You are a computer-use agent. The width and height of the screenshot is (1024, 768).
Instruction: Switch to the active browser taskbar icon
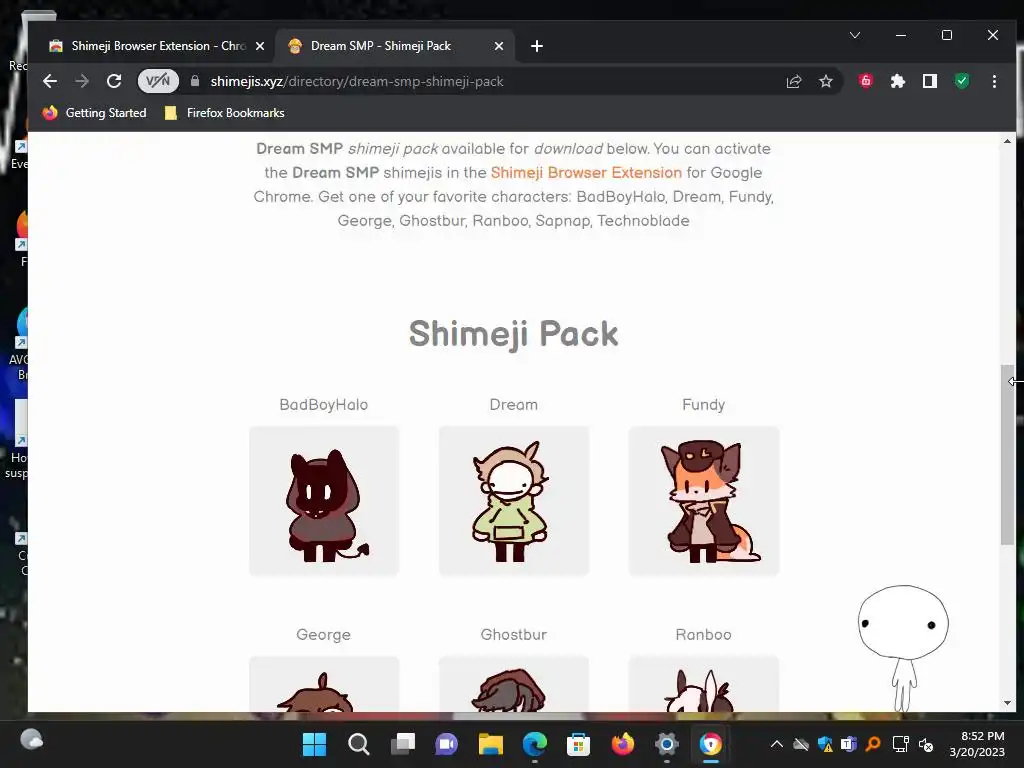click(x=711, y=744)
